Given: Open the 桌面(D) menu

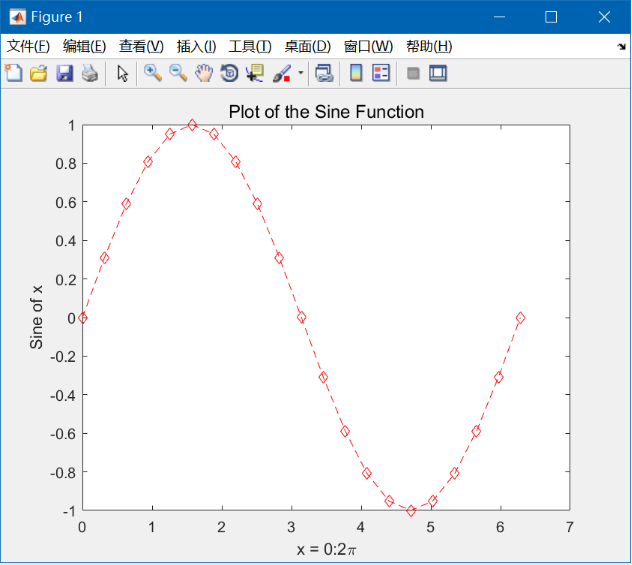Looking at the screenshot, I should 308,46.
